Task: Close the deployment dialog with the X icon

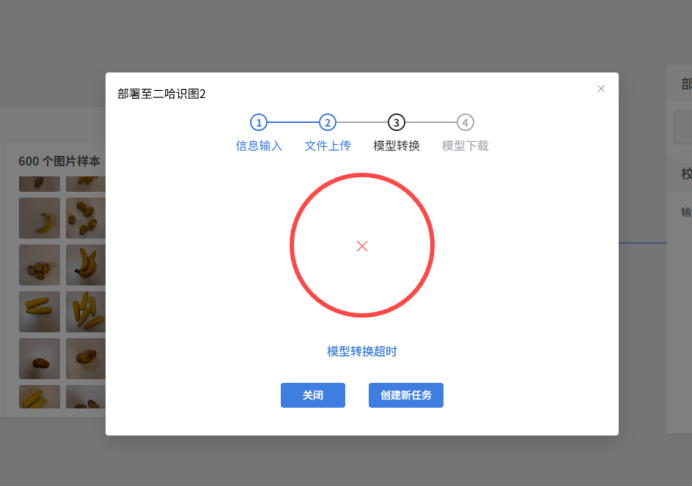Action: [601, 89]
